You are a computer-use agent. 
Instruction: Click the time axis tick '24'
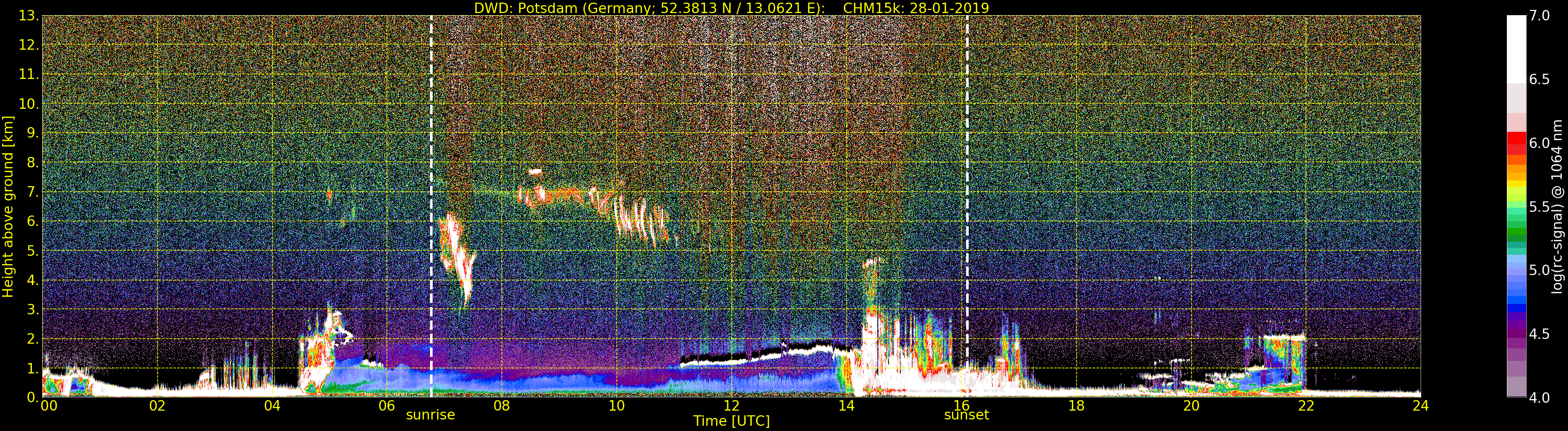point(1421,405)
